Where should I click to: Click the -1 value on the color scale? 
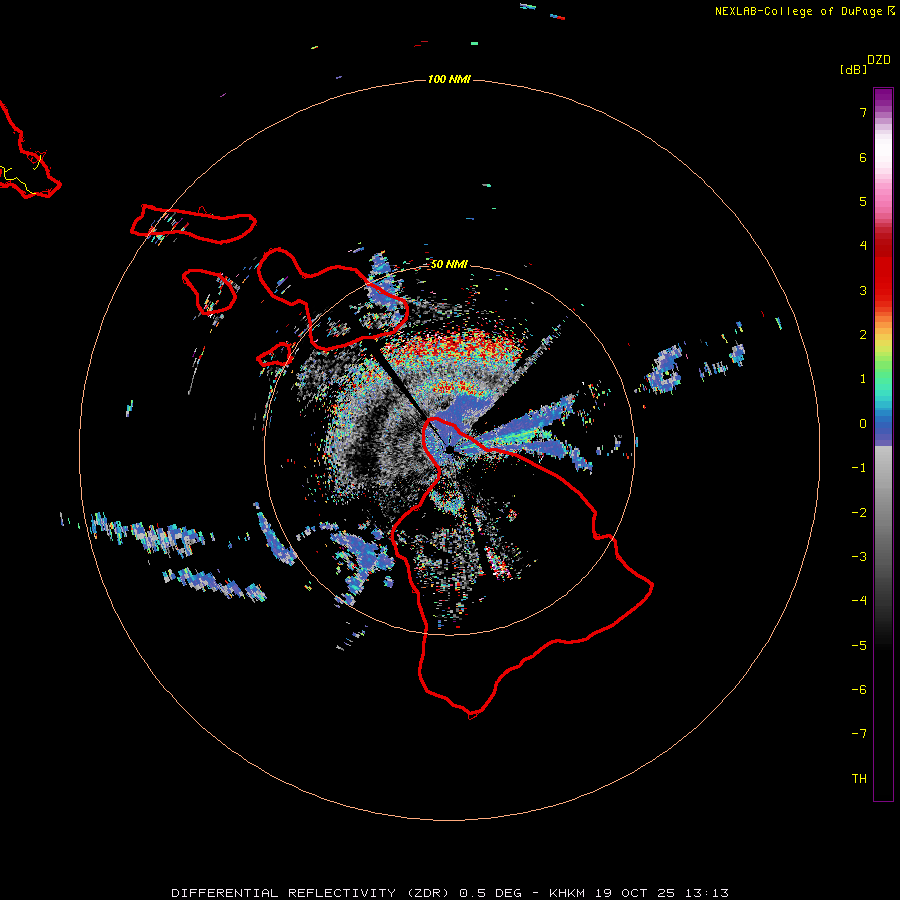tap(859, 468)
